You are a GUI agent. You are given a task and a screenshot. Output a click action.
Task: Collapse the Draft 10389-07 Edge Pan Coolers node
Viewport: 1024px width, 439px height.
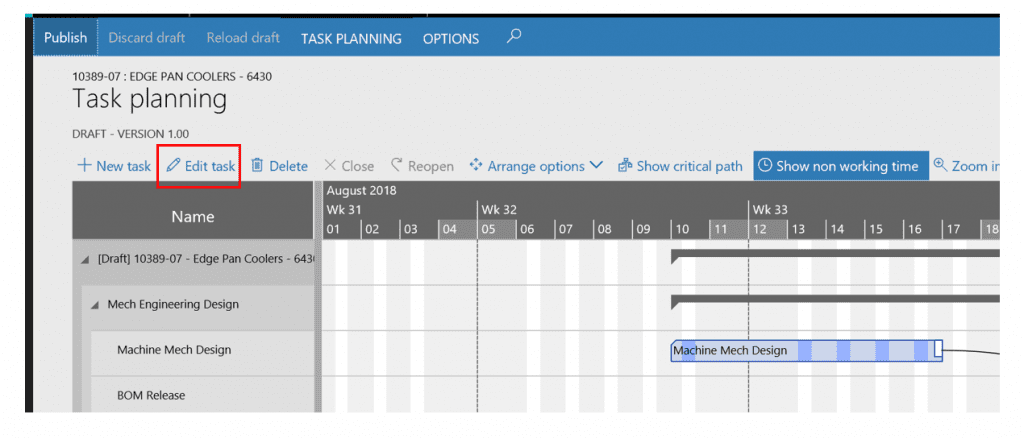click(84, 259)
